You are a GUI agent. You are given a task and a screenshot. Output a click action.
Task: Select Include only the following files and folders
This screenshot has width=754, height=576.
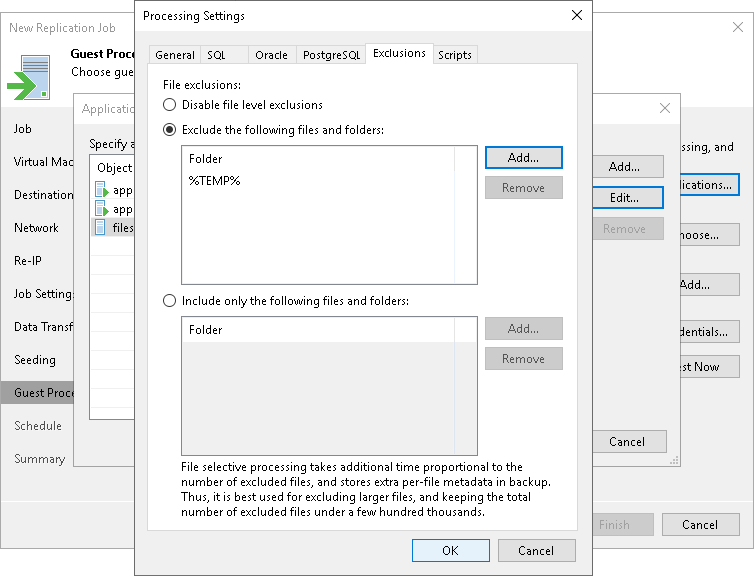point(169,301)
